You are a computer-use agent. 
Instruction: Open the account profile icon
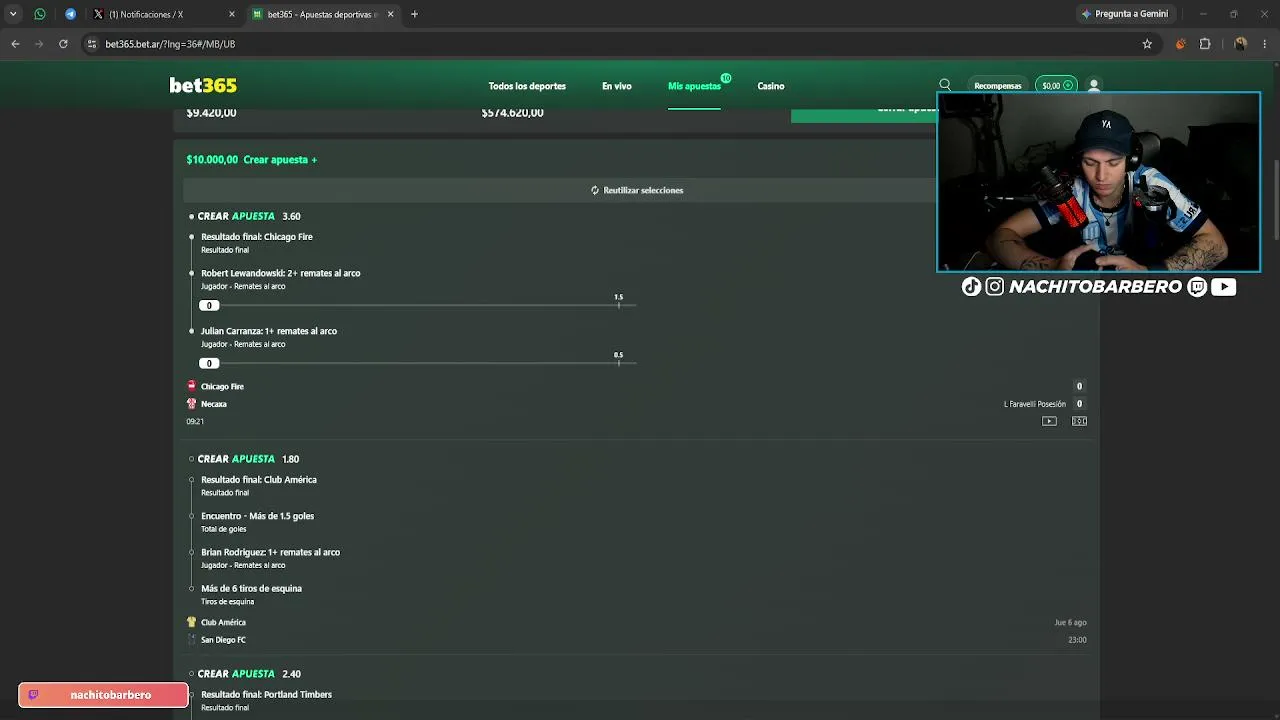(1094, 86)
